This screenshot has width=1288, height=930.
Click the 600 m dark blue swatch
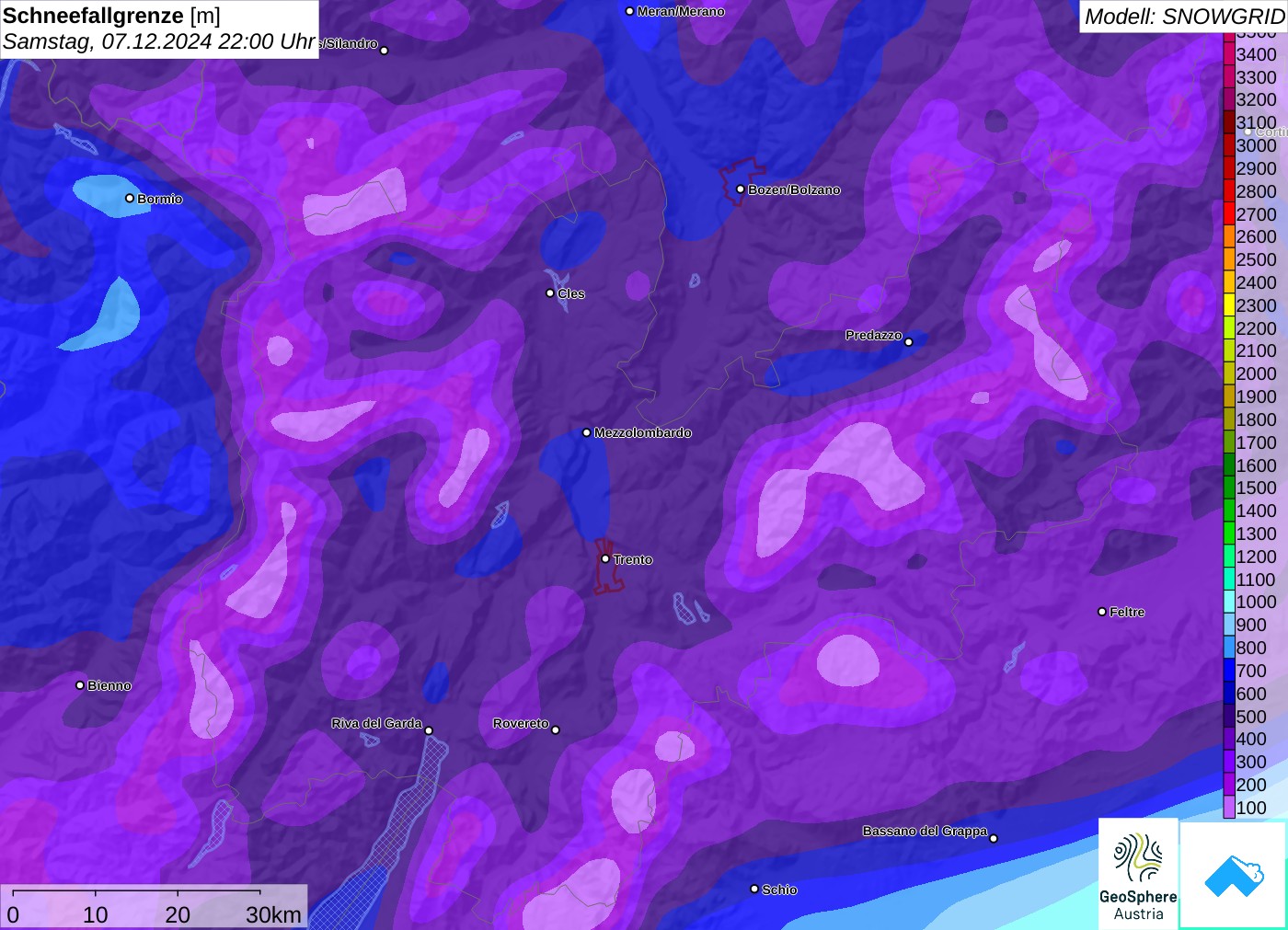pos(1229,694)
